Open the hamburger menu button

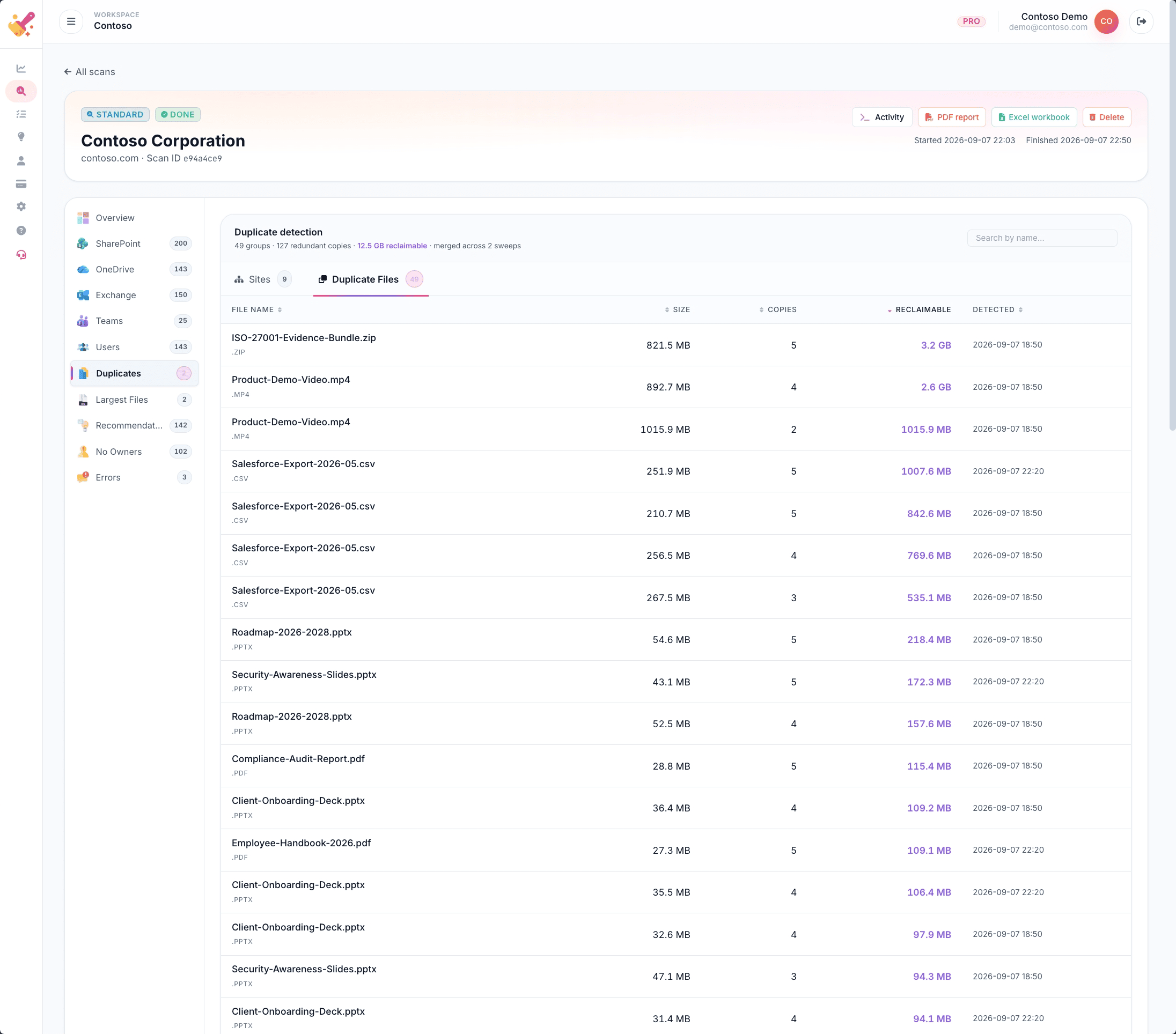[x=71, y=21]
